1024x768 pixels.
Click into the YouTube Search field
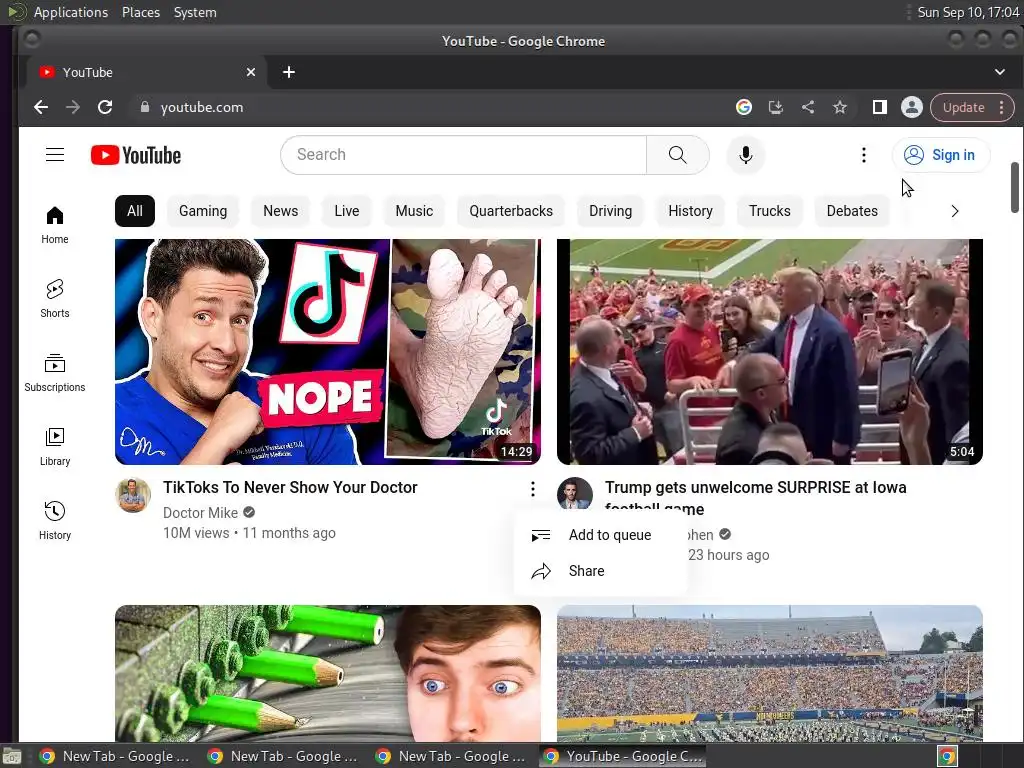click(464, 155)
